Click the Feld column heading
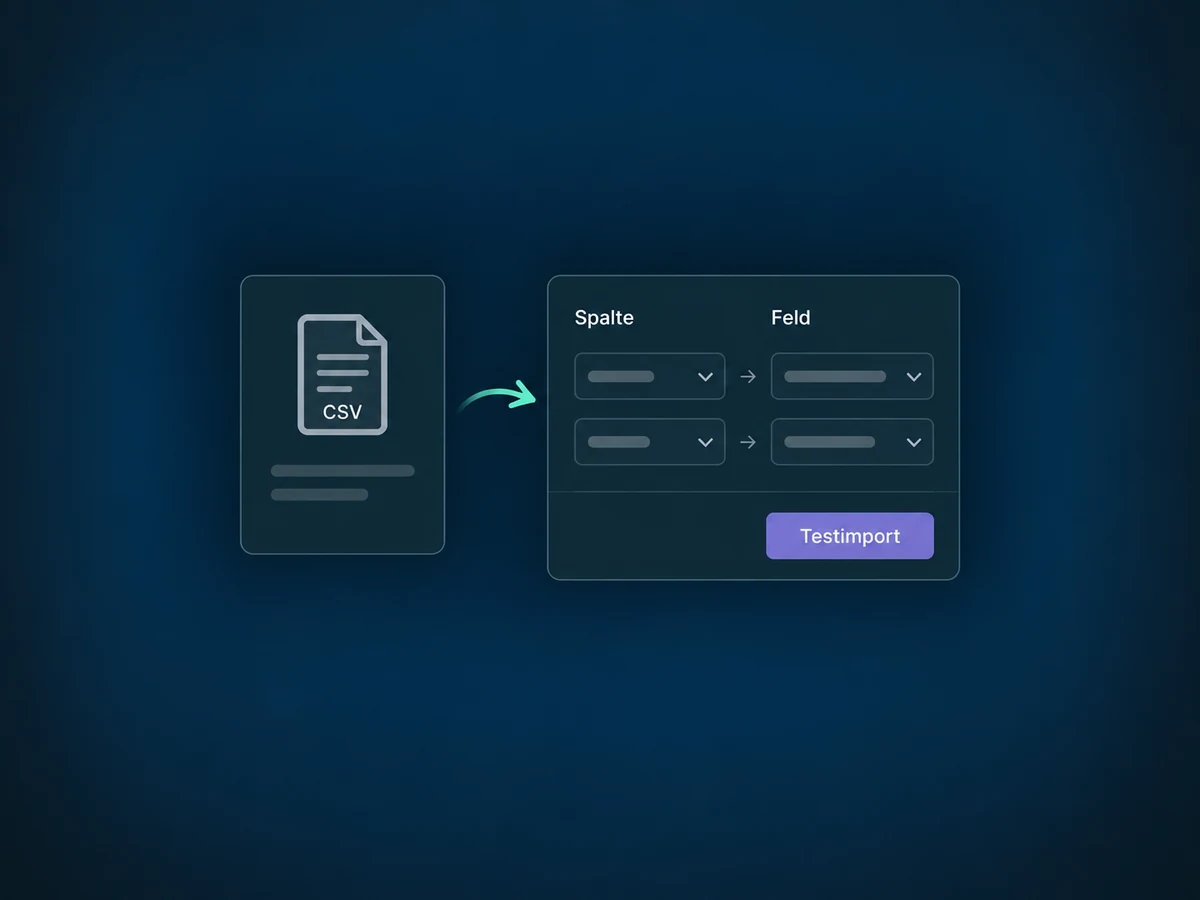The height and width of the screenshot is (900, 1200). (x=791, y=318)
